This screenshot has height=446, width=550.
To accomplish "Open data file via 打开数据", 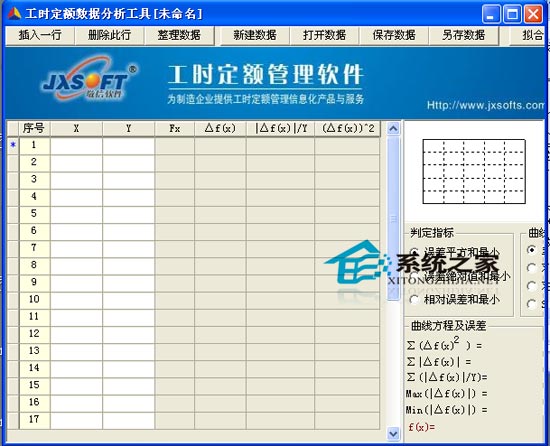I will pos(324,35).
